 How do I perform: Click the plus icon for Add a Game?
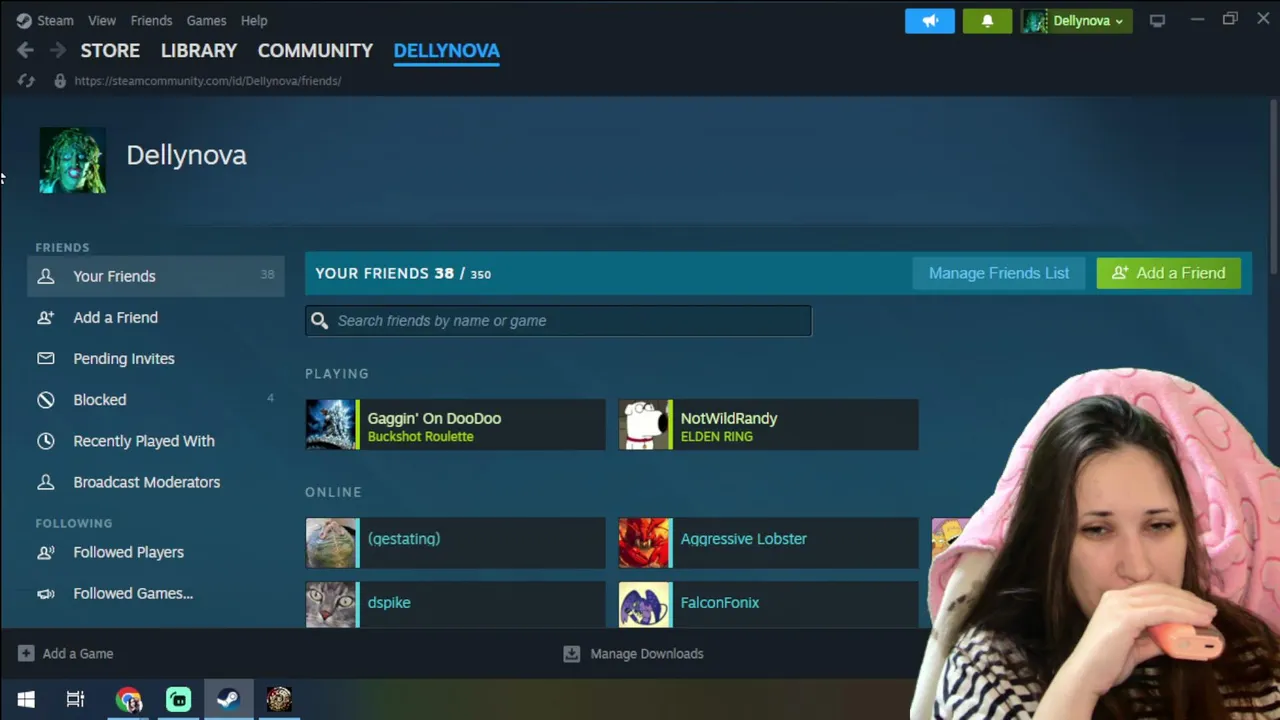coord(26,653)
